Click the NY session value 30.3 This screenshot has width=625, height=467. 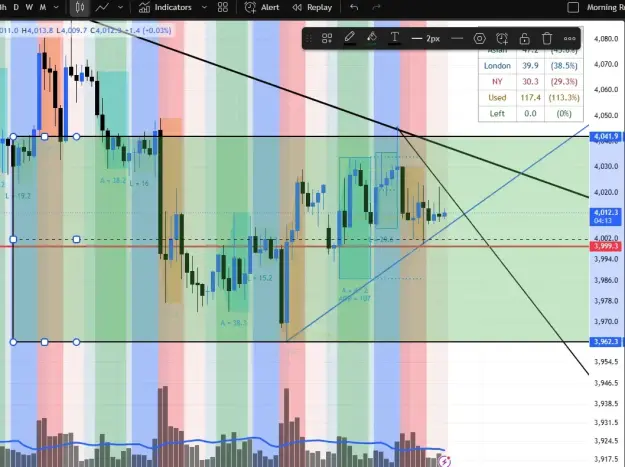point(530,82)
